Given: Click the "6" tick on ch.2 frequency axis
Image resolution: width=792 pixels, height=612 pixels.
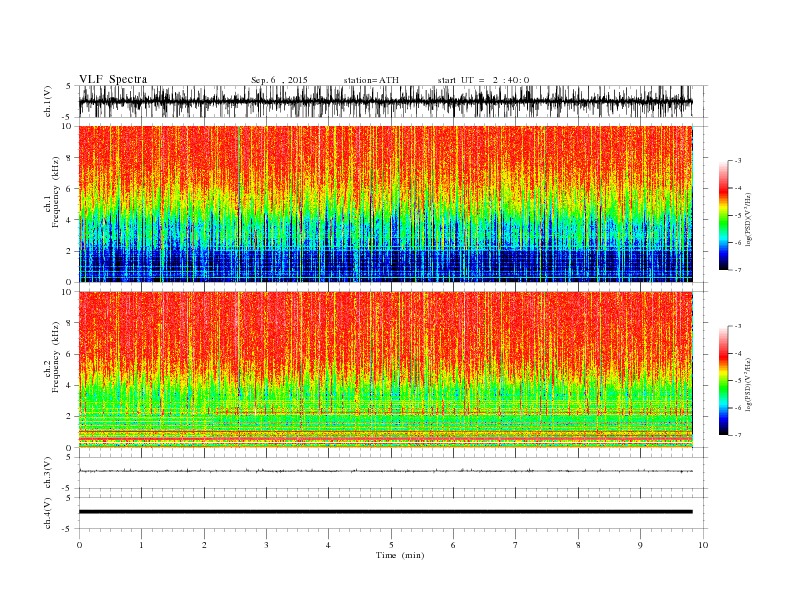Looking at the screenshot, I should [70, 354].
